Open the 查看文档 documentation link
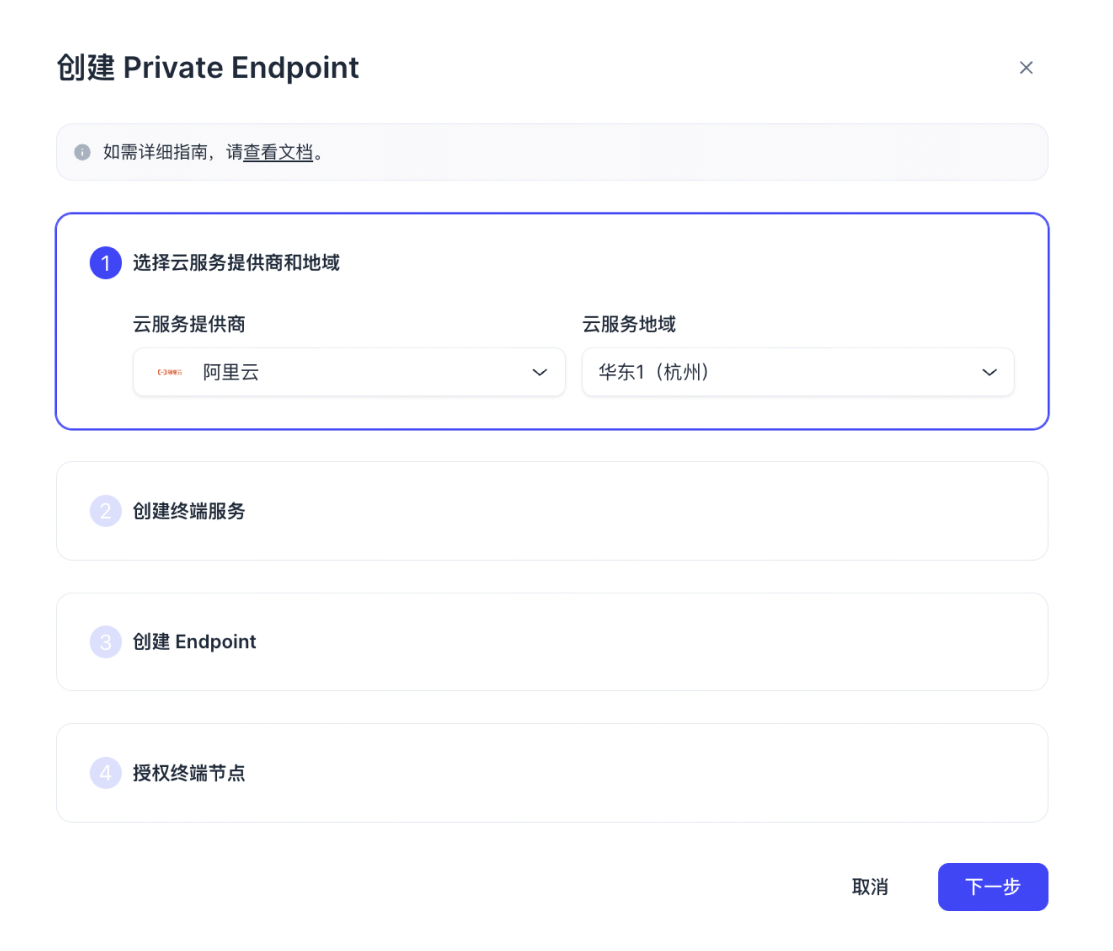 pyautogui.click(x=278, y=152)
